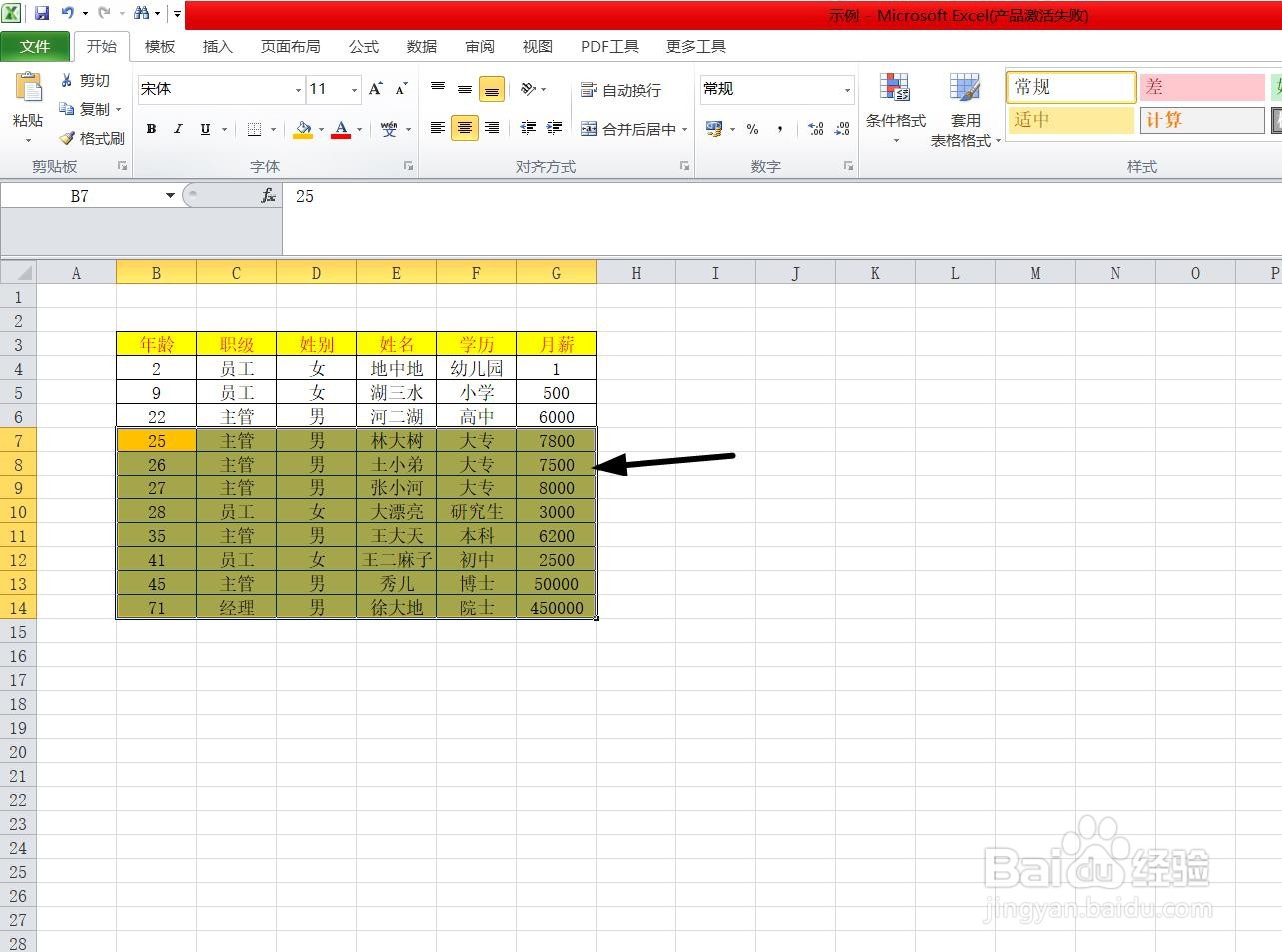Click the phonetic guide wén icon
This screenshot has height=952, width=1282.
click(x=389, y=129)
